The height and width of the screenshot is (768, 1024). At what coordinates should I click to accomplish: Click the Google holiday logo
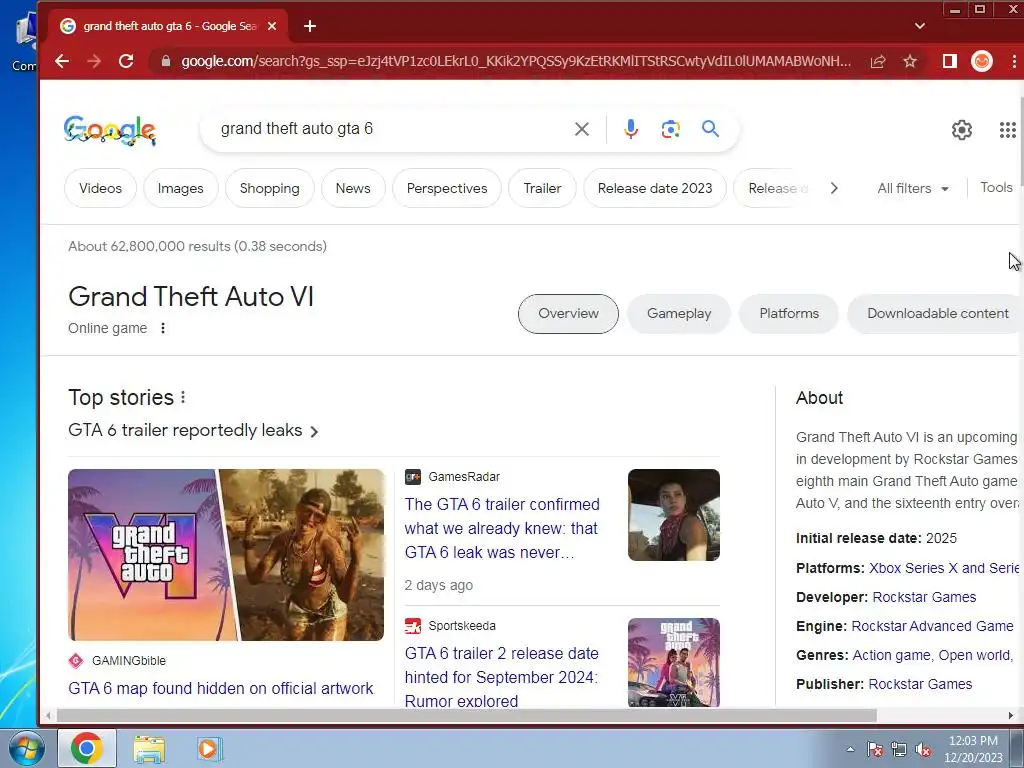pyautogui.click(x=110, y=130)
